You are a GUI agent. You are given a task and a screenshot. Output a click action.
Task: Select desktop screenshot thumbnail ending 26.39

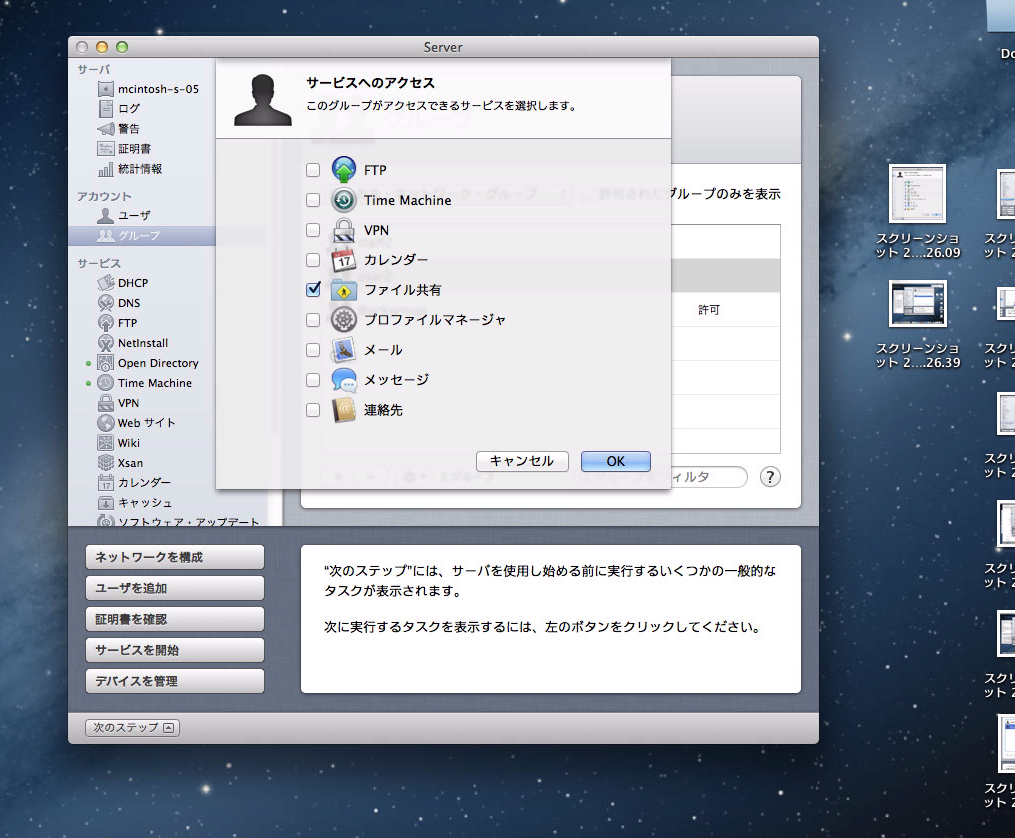917,303
